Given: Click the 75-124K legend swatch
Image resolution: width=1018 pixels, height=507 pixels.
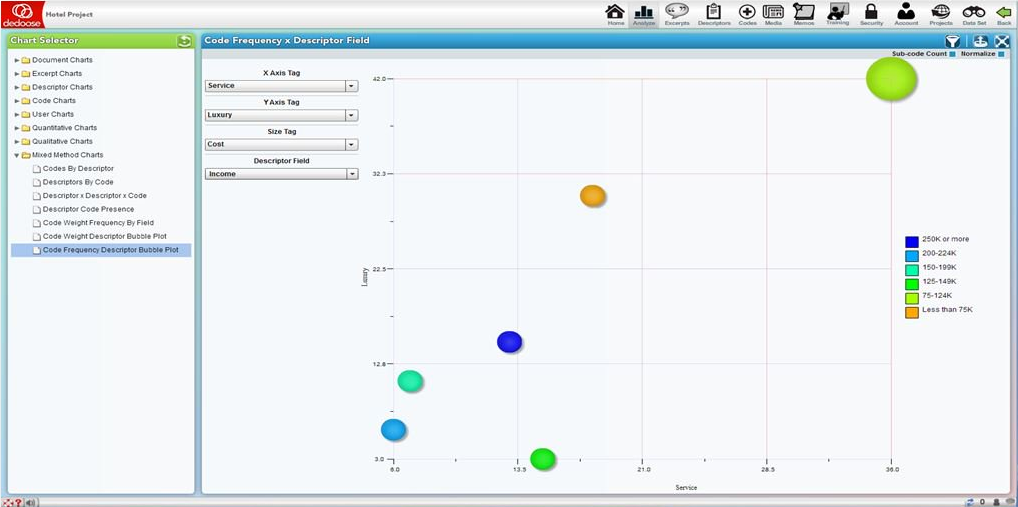Looking at the screenshot, I should [912, 298].
